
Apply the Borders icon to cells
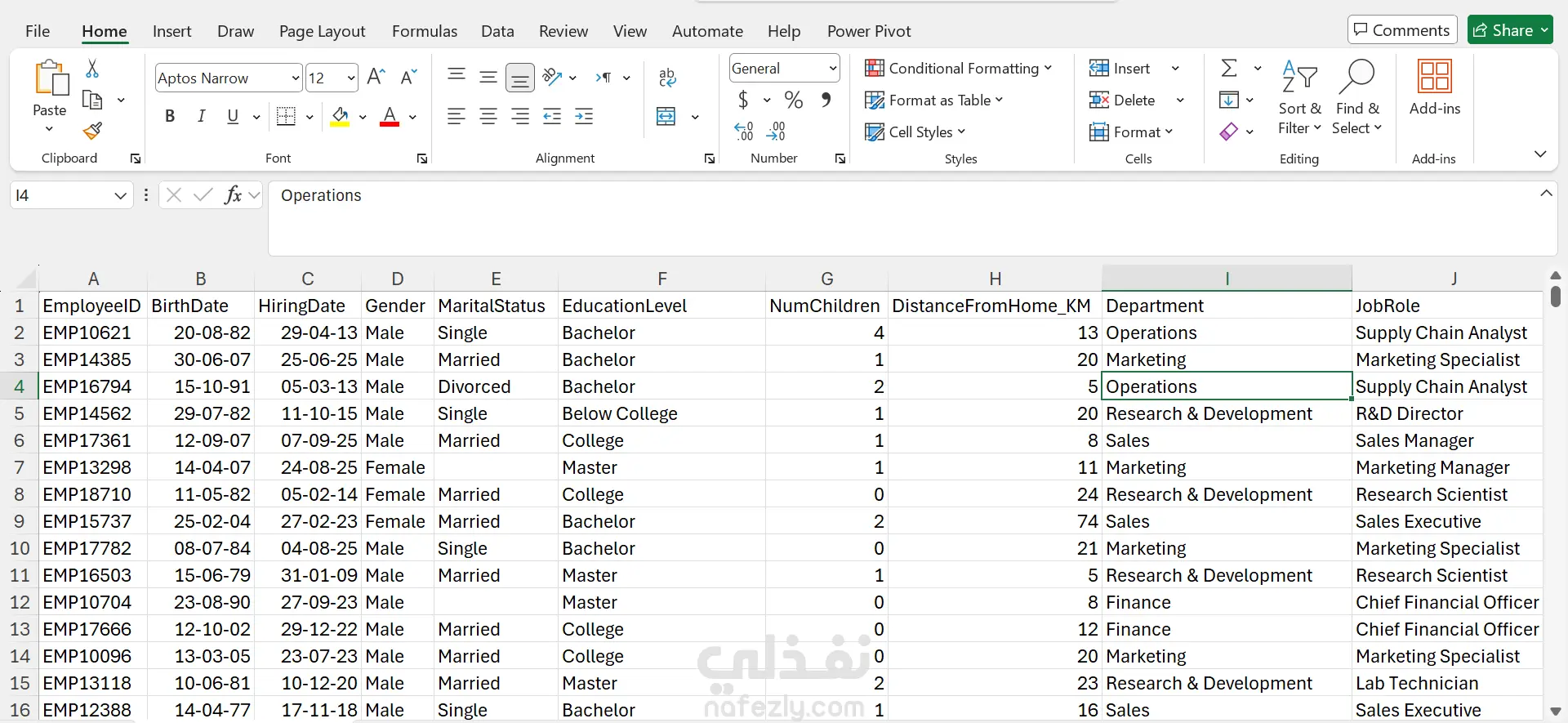286,117
